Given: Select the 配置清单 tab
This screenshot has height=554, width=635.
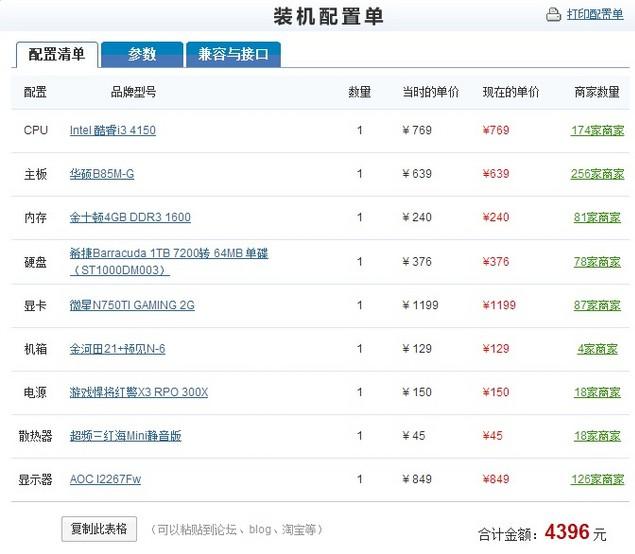Looking at the screenshot, I should 57,54.
